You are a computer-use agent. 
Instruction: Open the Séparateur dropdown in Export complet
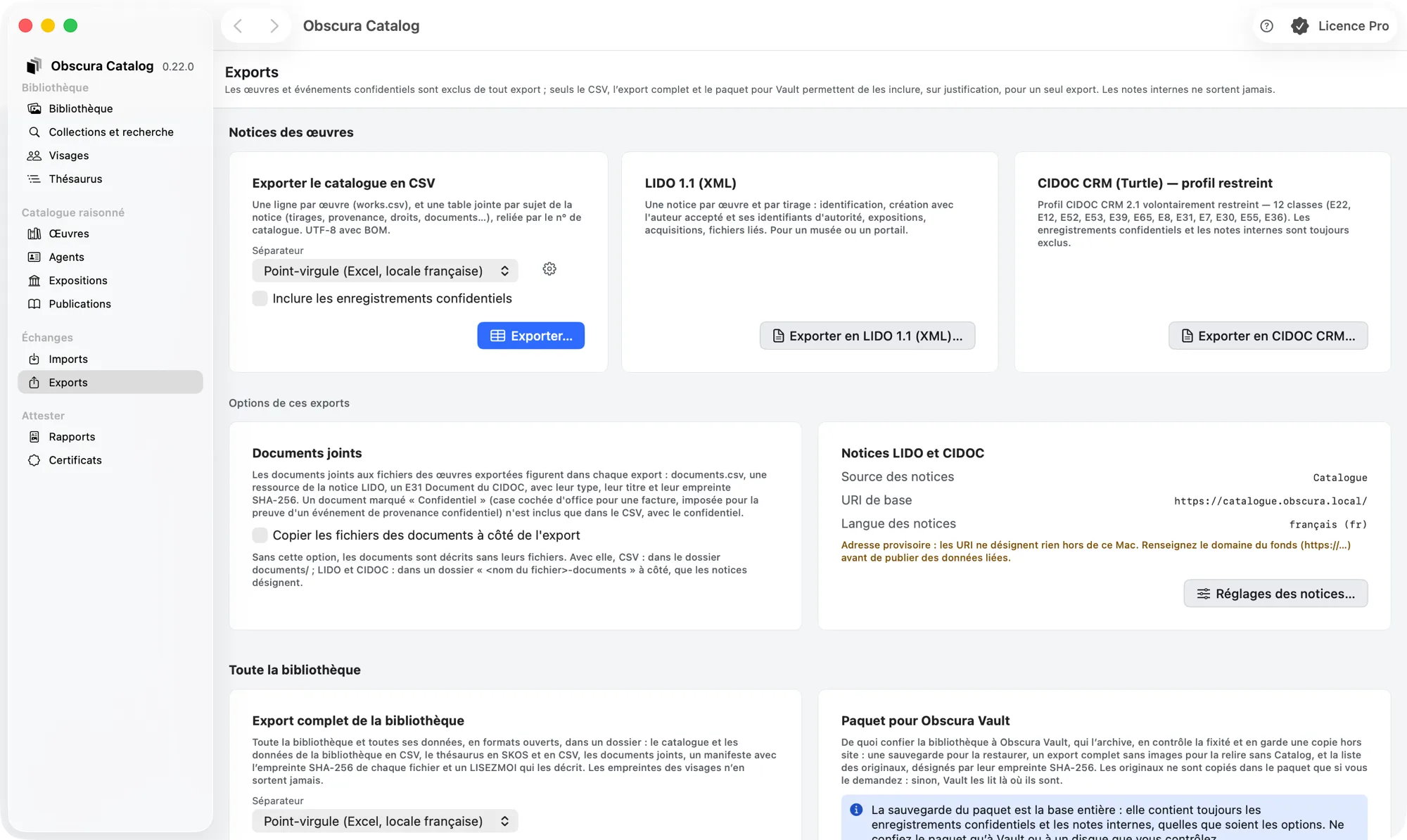(x=385, y=821)
